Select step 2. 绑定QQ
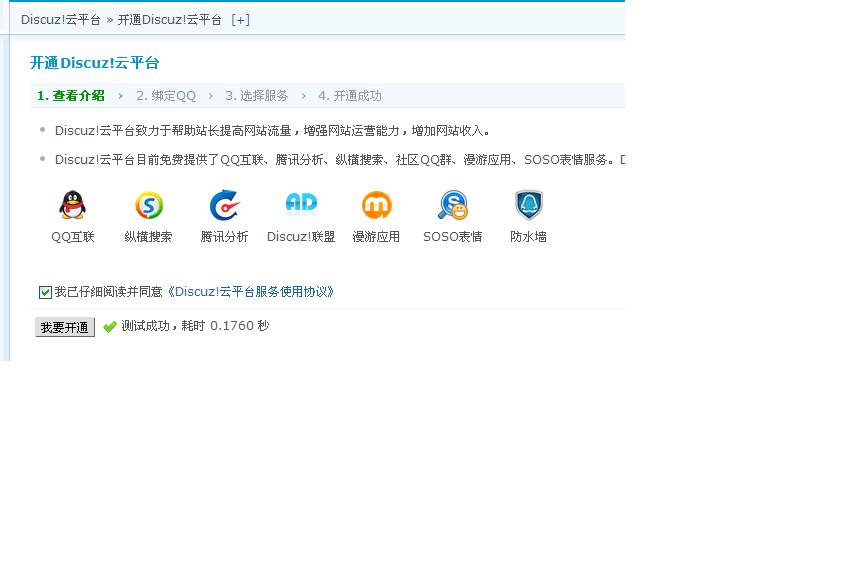The image size is (867, 584). point(166,96)
